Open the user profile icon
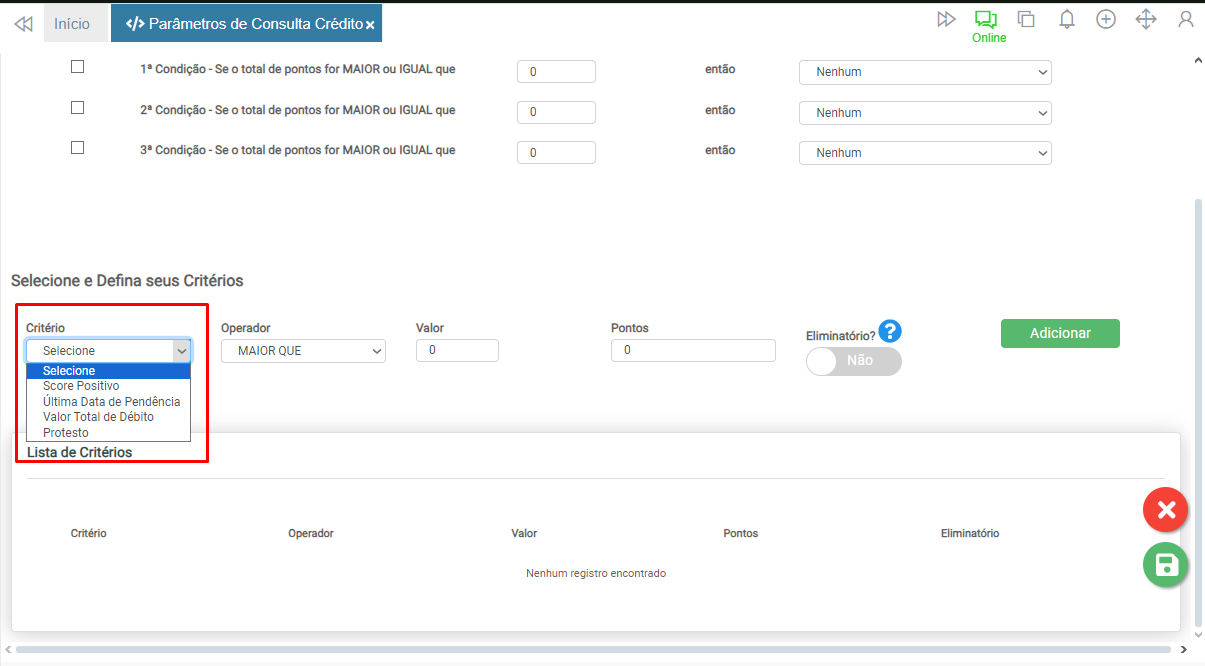This screenshot has width=1205, height=666. pos(1186,19)
